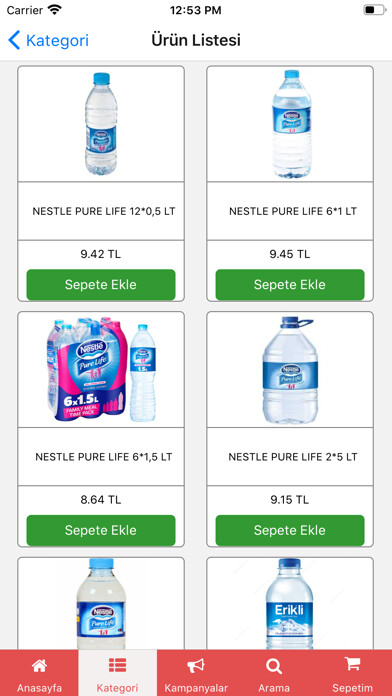Add NESTLE PURE LIFE 6*1,5 LT to cart

tap(101, 530)
